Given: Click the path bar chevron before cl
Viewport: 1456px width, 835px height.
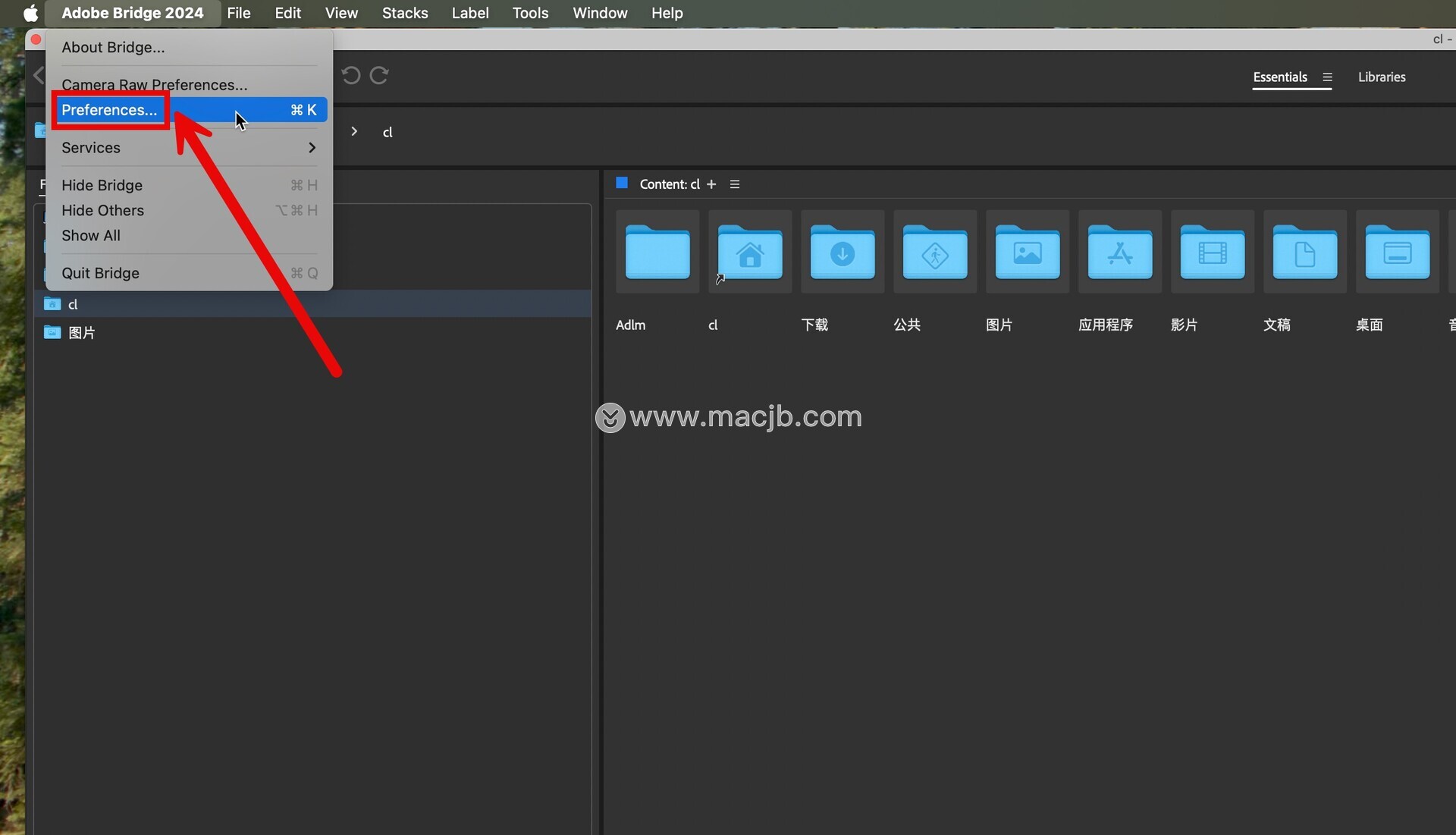Looking at the screenshot, I should click(x=354, y=131).
